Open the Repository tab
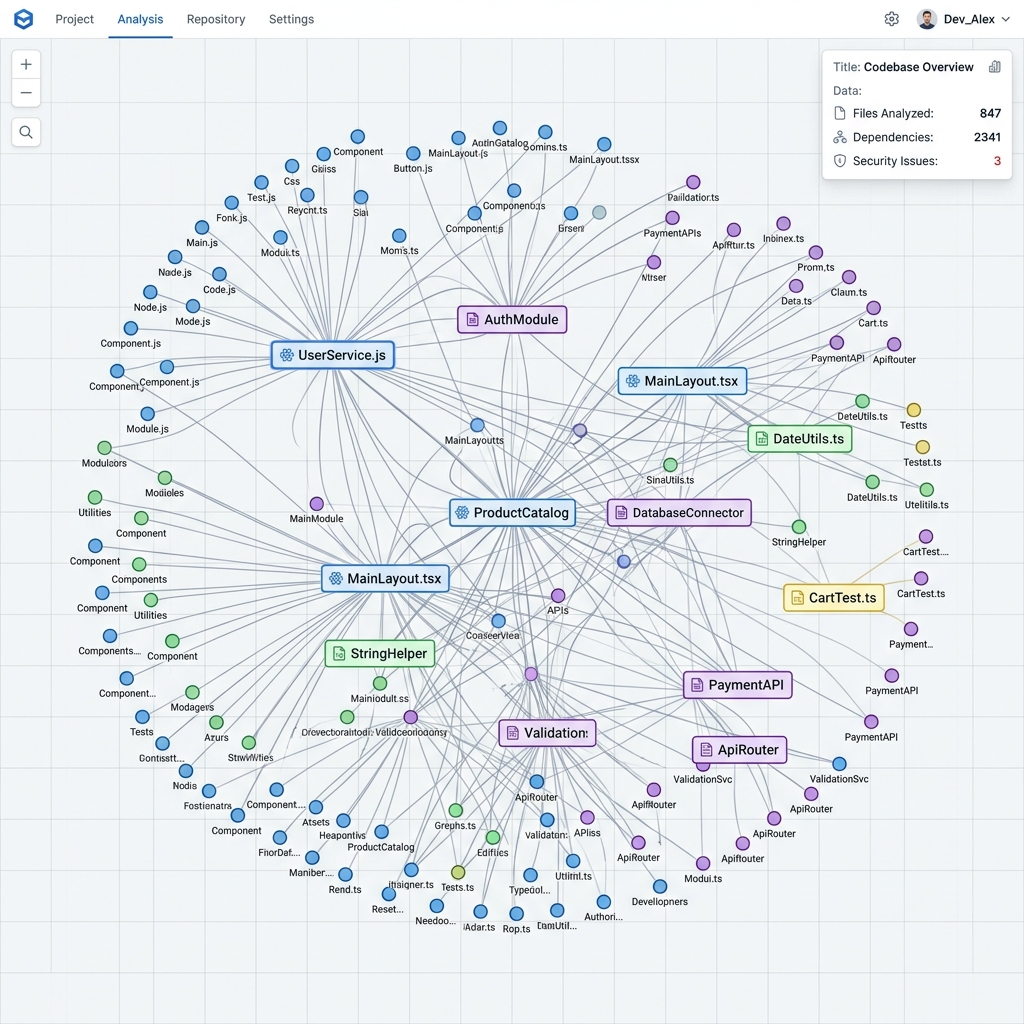This screenshot has width=1024, height=1024. 216,19
